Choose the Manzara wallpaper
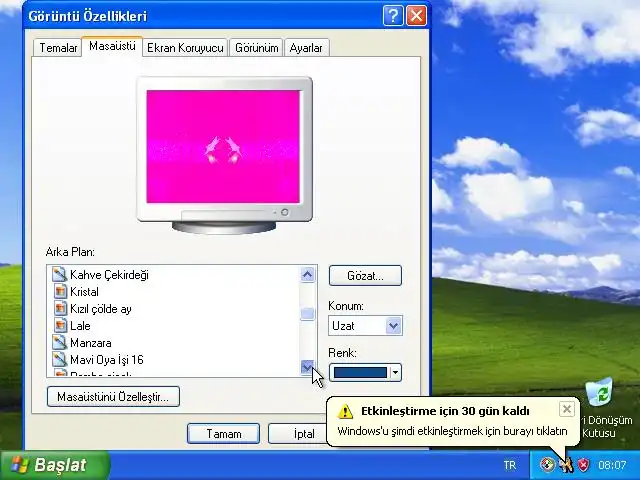 tap(91, 343)
